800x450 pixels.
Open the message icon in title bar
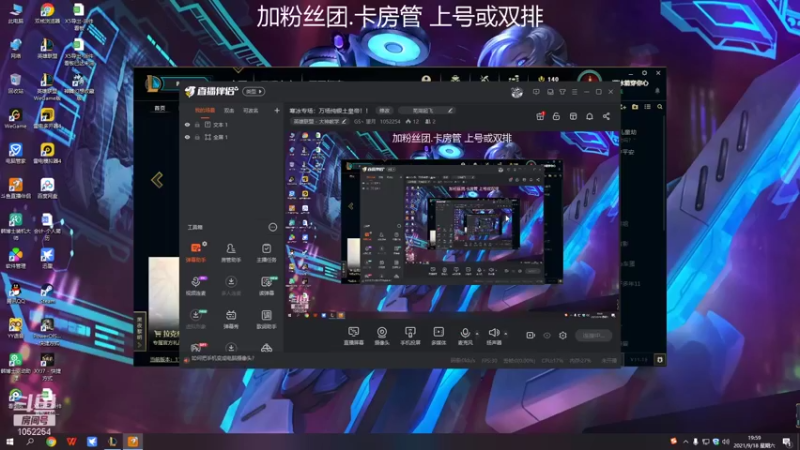tap(536, 92)
